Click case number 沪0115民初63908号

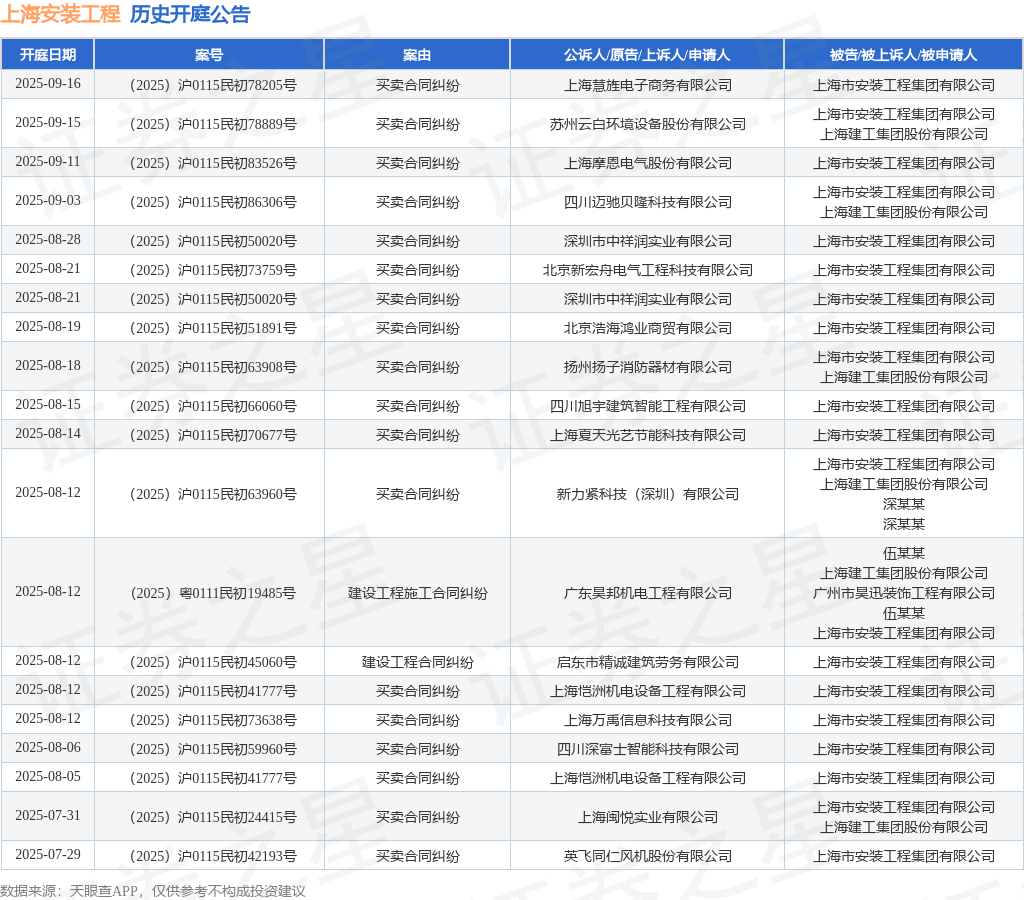pyautogui.click(x=213, y=367)
